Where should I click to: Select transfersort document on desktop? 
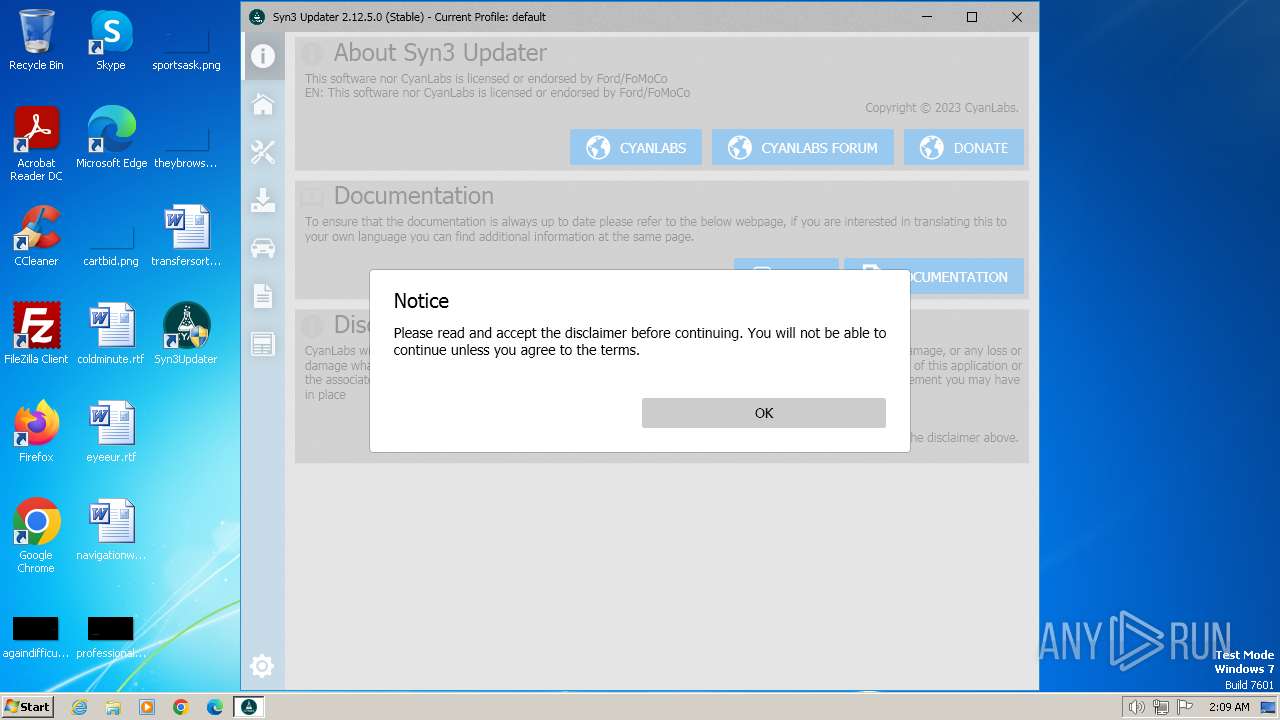[186, 236]
